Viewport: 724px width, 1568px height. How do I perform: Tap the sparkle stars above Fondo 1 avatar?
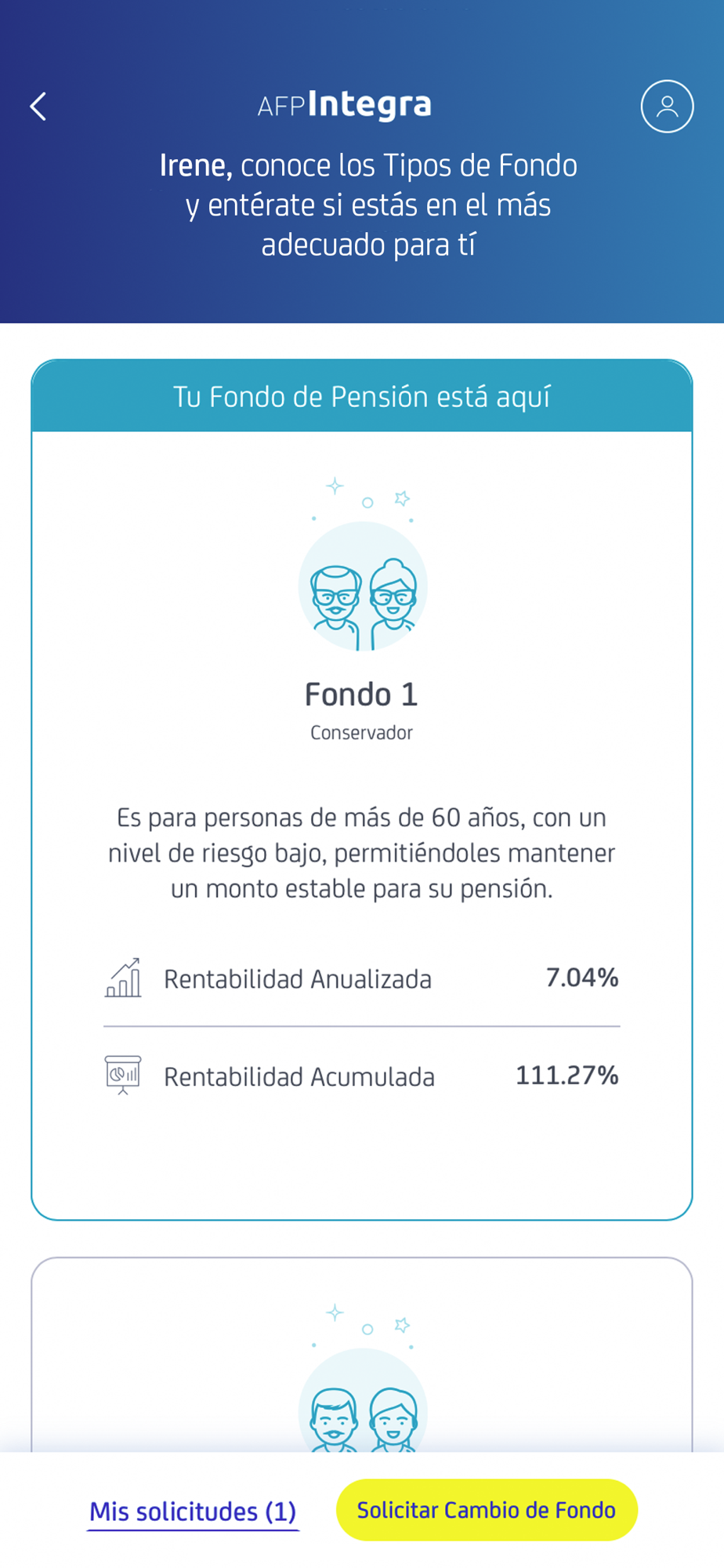click(x=363, y=499)
